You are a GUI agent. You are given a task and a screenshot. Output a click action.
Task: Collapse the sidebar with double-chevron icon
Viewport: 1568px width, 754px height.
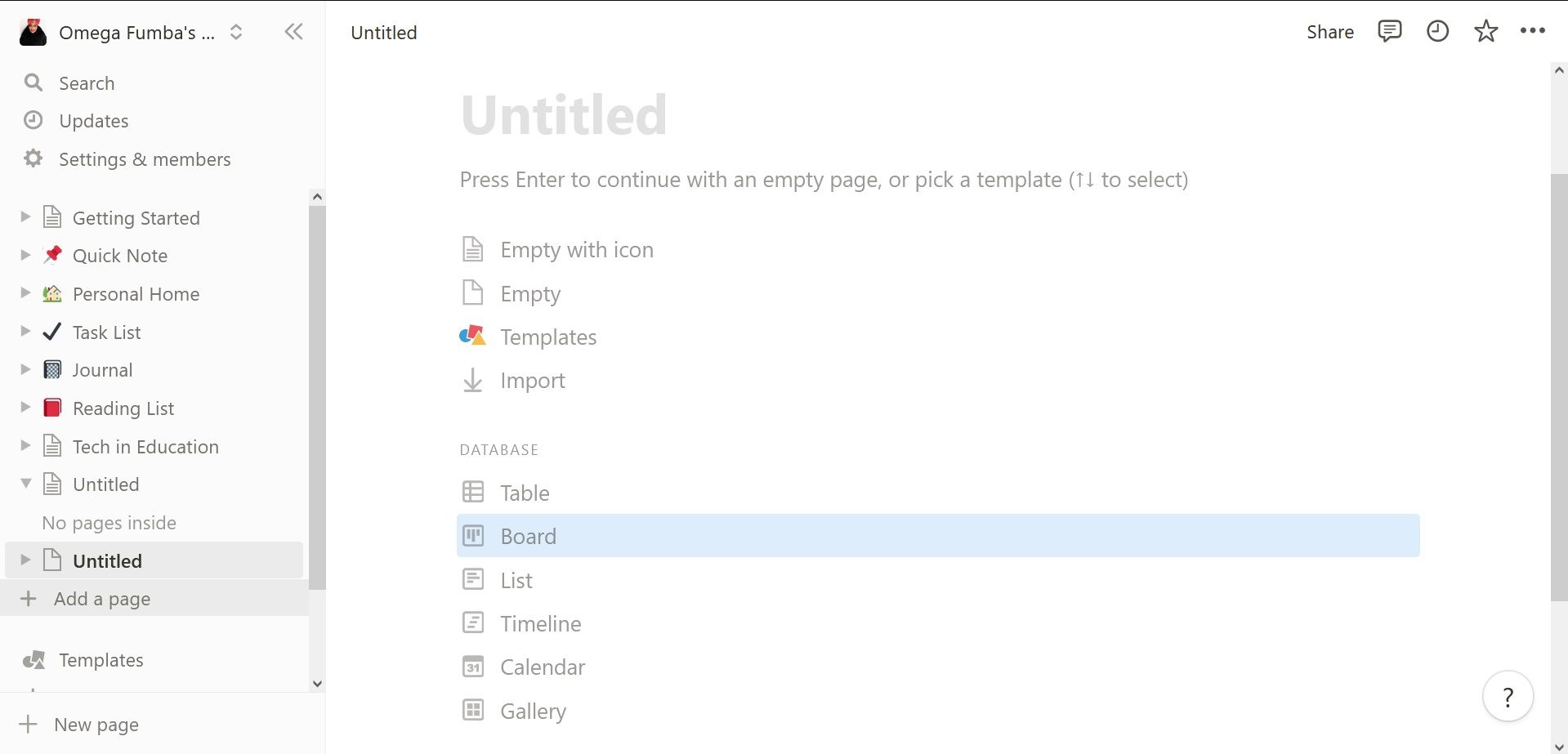(x=293, y=32)
